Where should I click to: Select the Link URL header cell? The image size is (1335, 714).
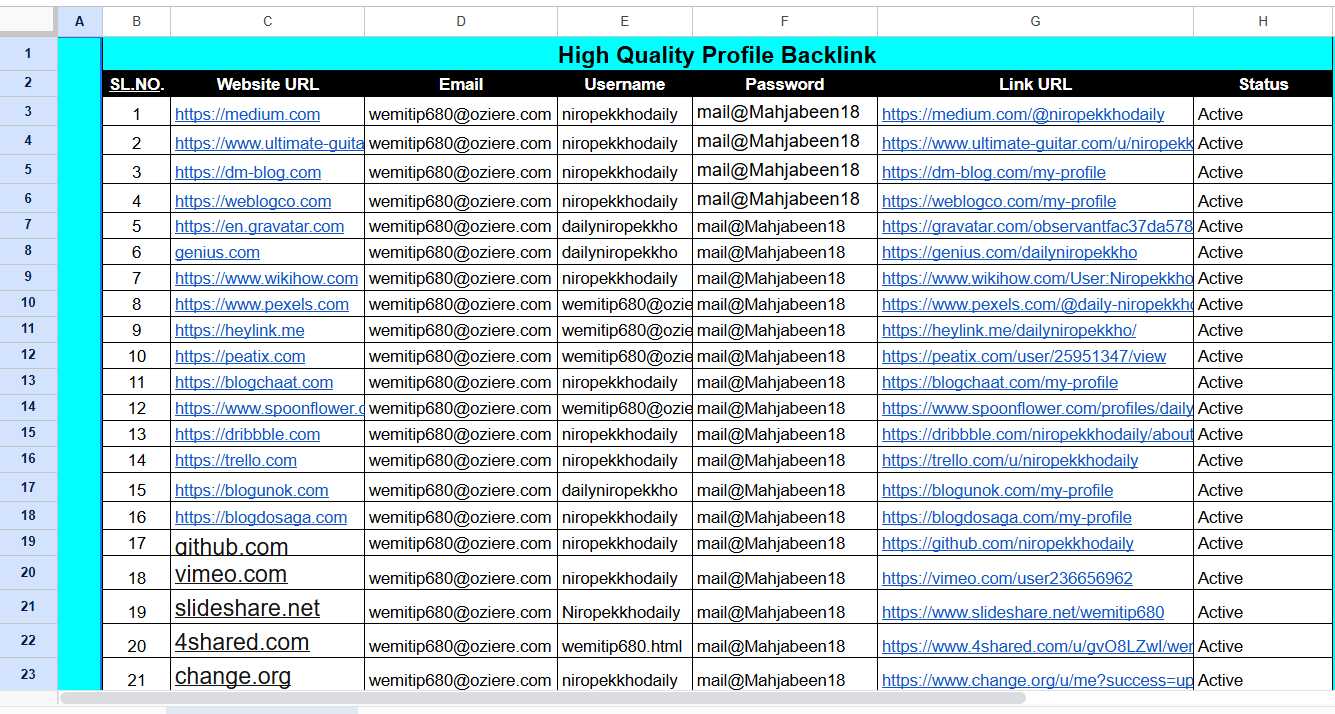[x=1035, y=84]
